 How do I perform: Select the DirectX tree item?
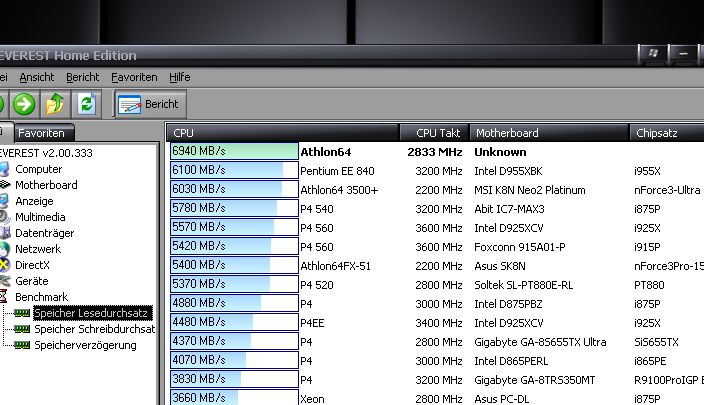point(32,265)
